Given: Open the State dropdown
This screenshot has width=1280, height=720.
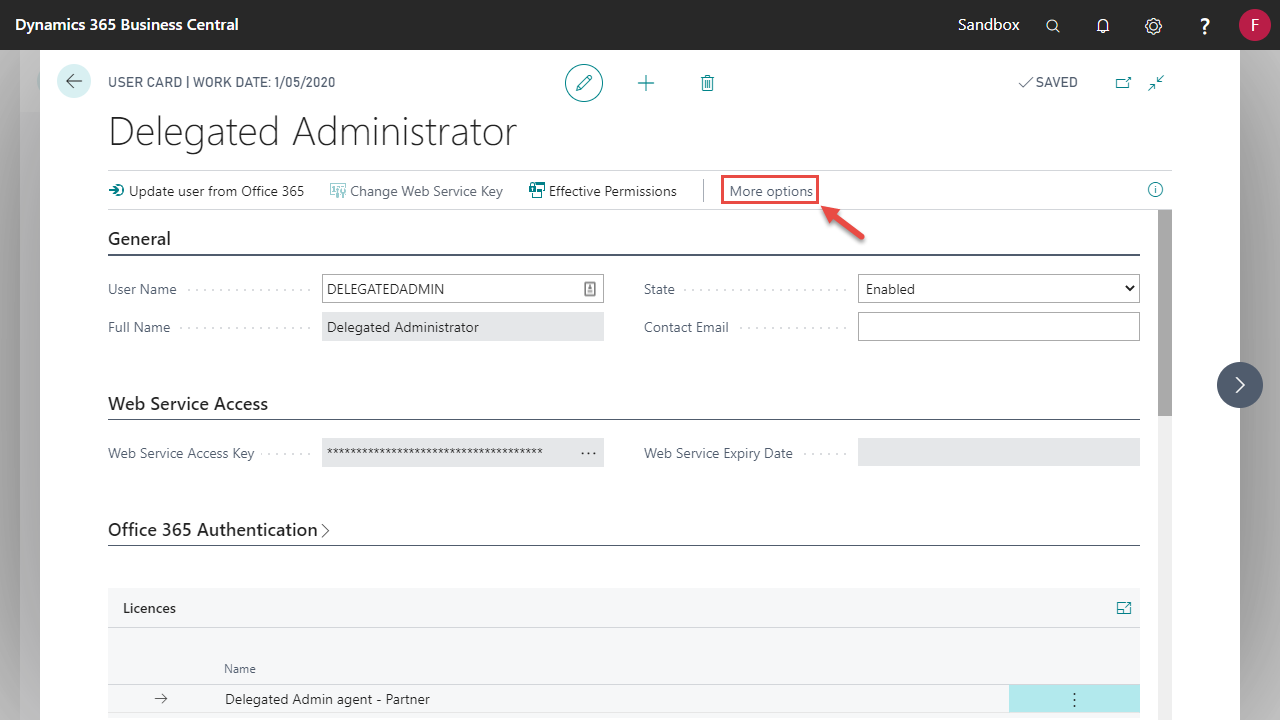Looking at the screenshot, I should tap(999, 289).
